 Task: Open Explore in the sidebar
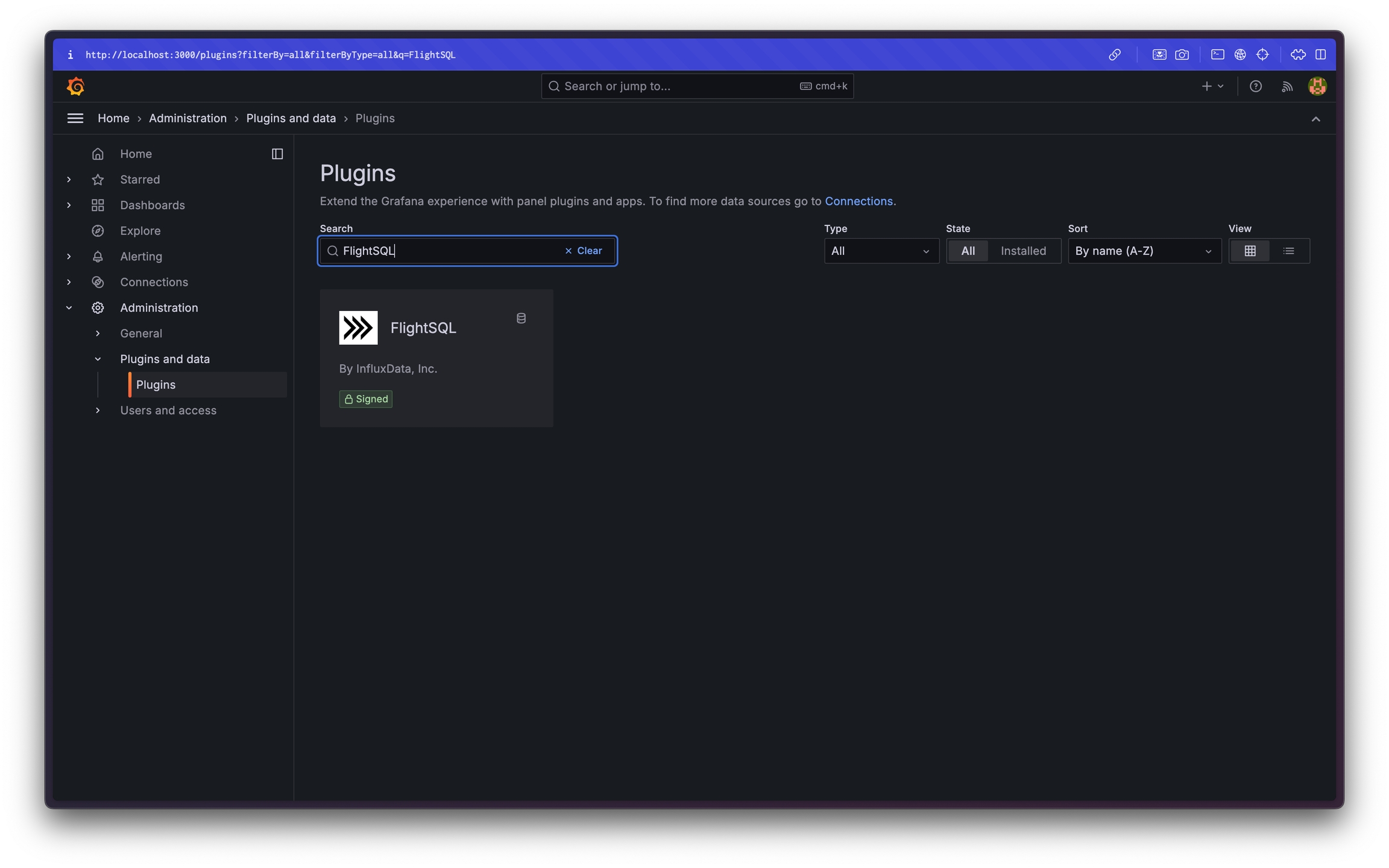(x=140, y=231)
